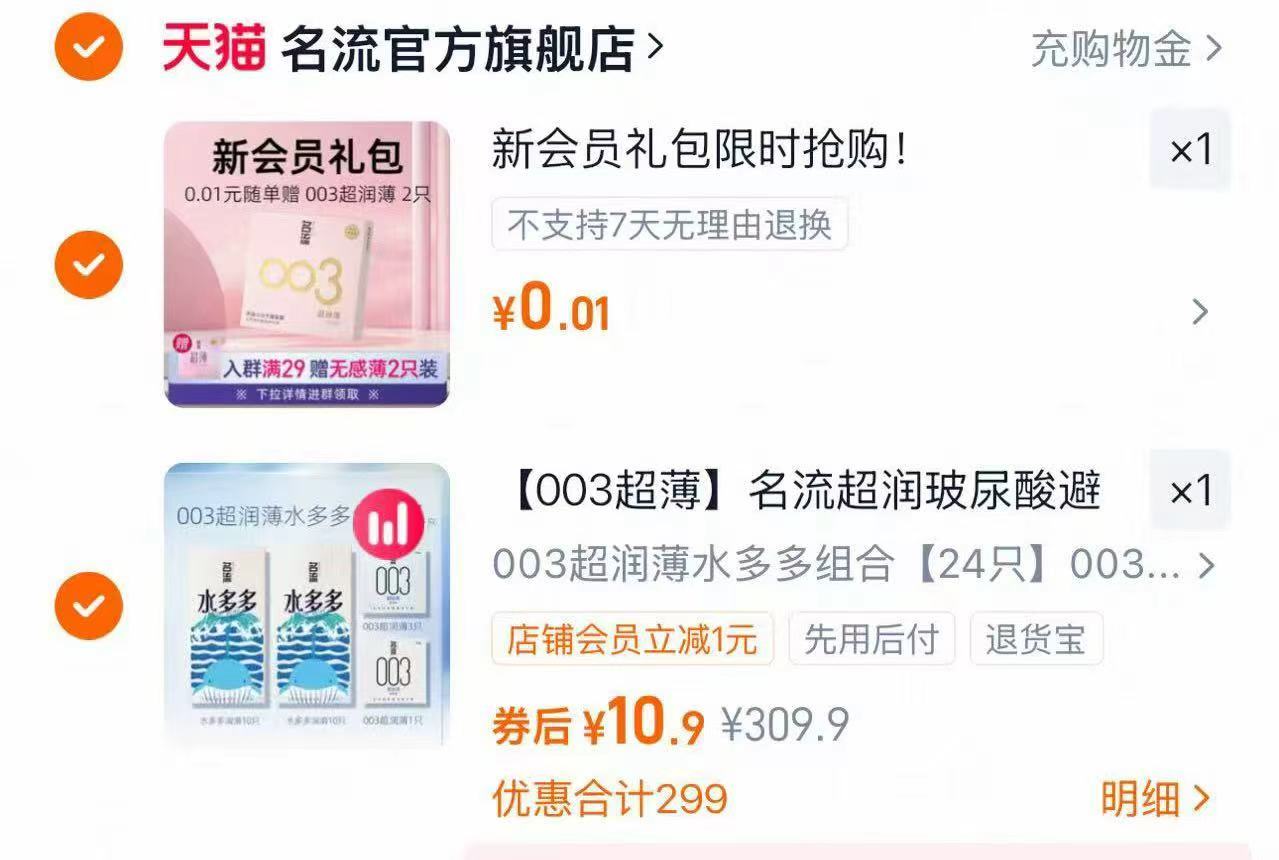Change quantity ×1 of 新会员礼包
The height and width of the screenshot is (860, 1279).
click(x=1190, y=150)
